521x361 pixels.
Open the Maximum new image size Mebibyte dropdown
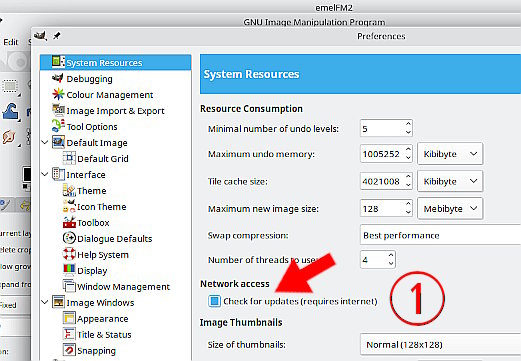click(450, 208)
